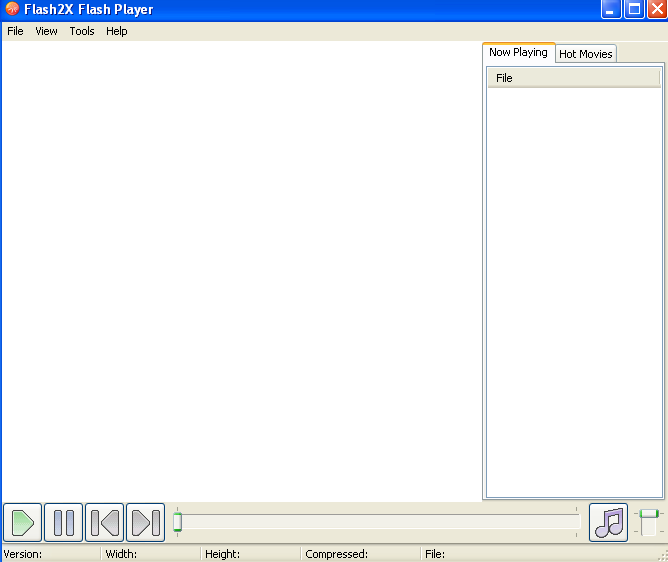The height and width of the screenshot is (562, 668).
Task: Maximize the Flash2X Flash Player window
Action: coord(634,9)
